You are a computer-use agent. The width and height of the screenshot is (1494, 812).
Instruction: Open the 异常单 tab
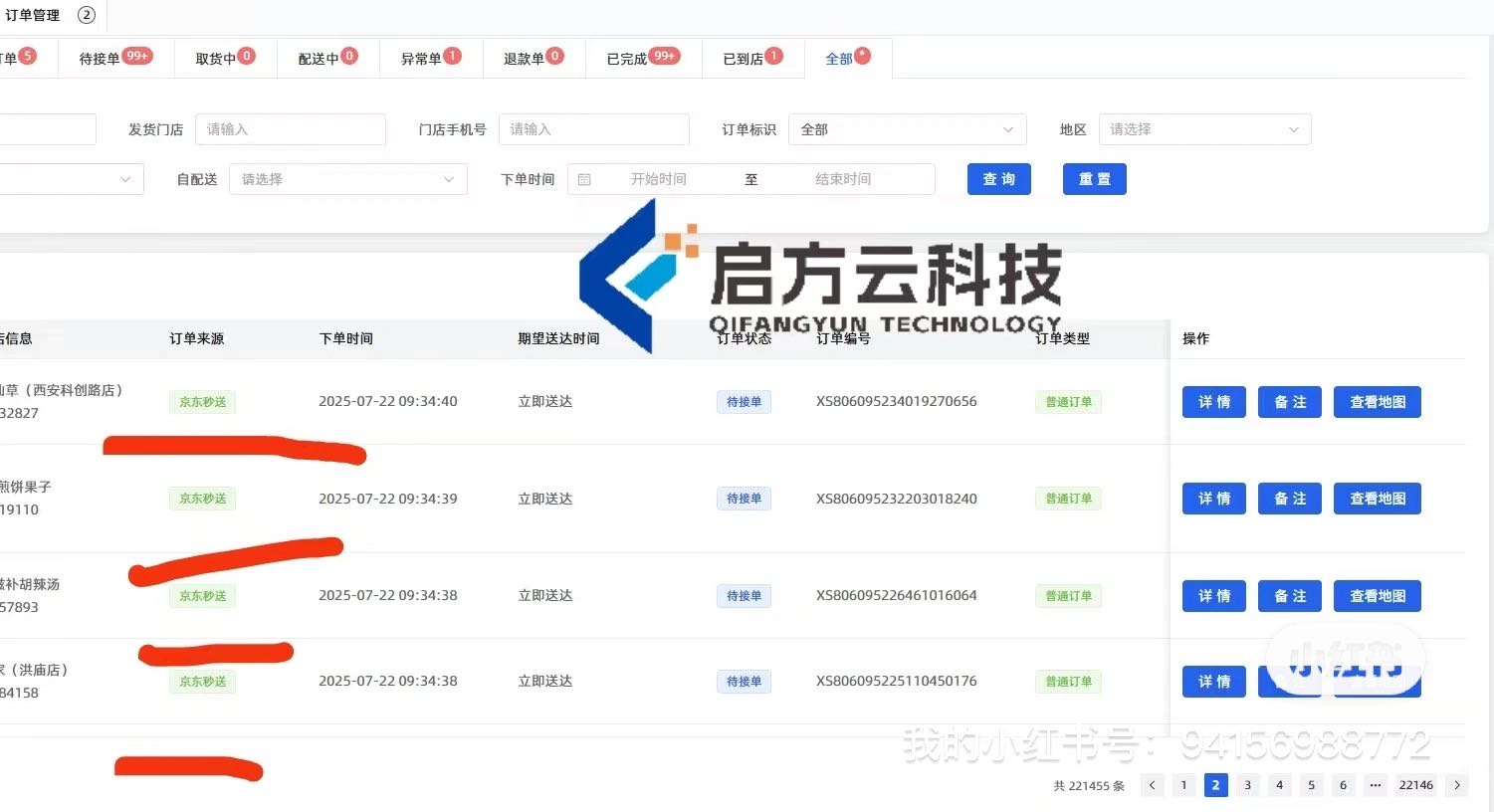(431, 58)
